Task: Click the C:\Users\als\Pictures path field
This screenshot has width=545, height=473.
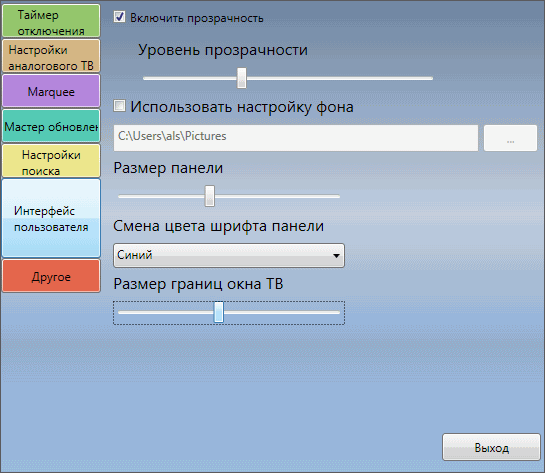Action: [x=296, y=138]
